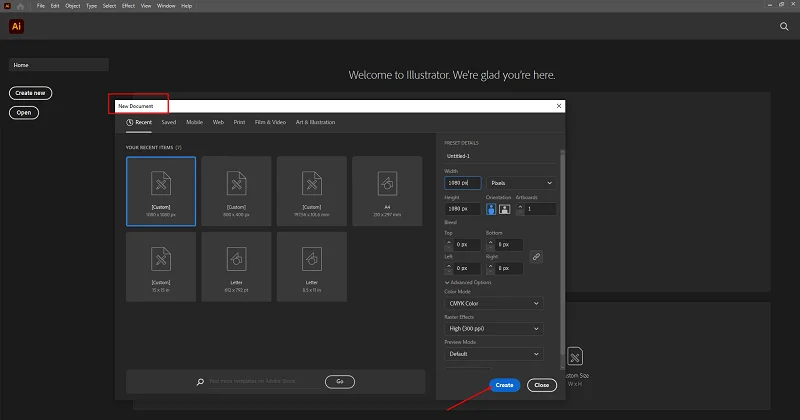Open the Edit menu
Viewport: 800px width, 420px height.
pyautogui.click(x=55, y=6)
